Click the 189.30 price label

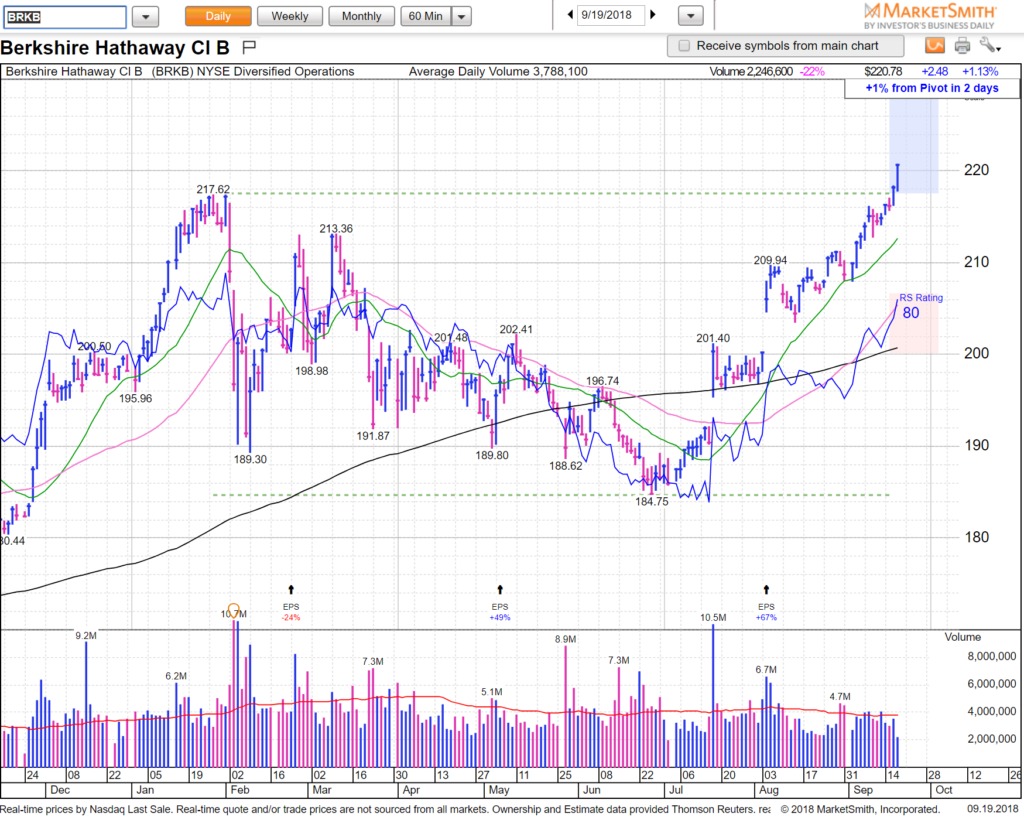250,459
